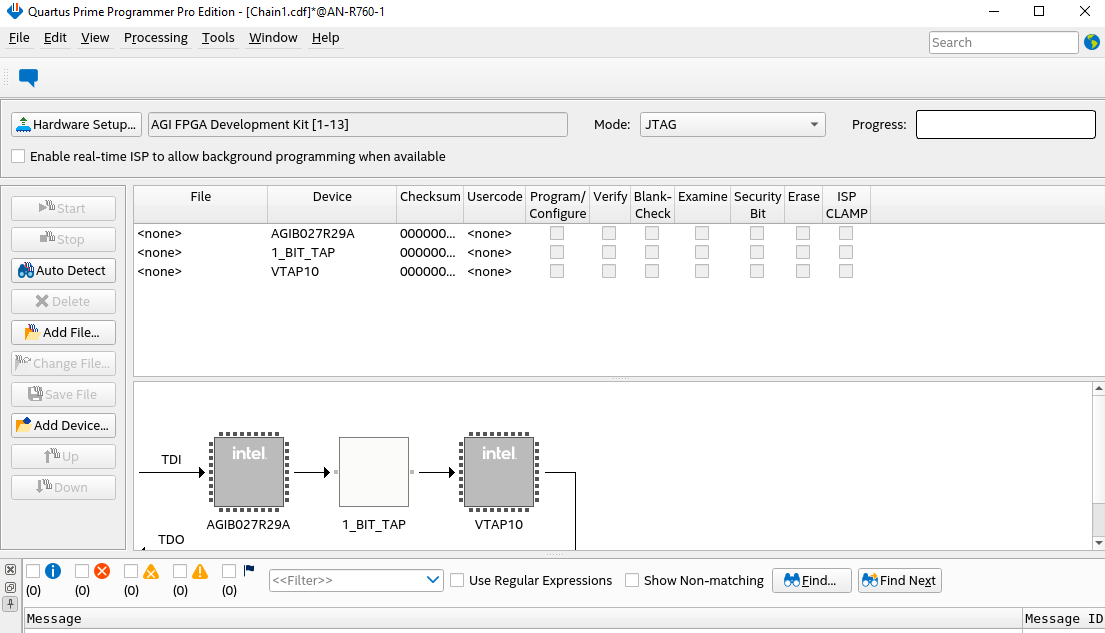Open the Mode JTAG dropdown
Screen dimensions: 1105x633
[x=732, y=125]
